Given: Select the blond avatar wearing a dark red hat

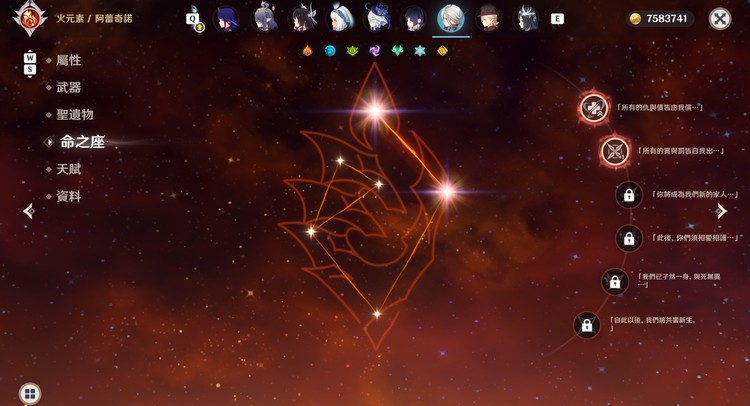Looking at the screenshot, I should tap(488, 19).
